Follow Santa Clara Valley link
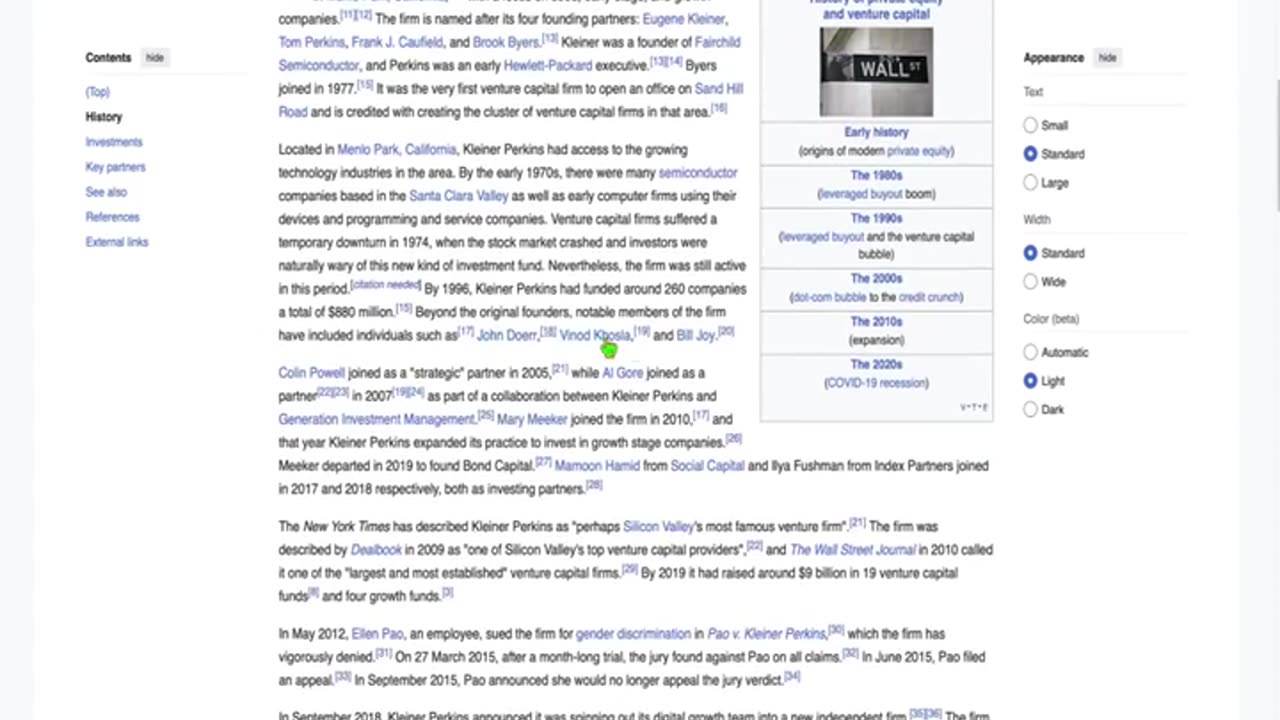The image size is (1280, 720). point(459,196)
